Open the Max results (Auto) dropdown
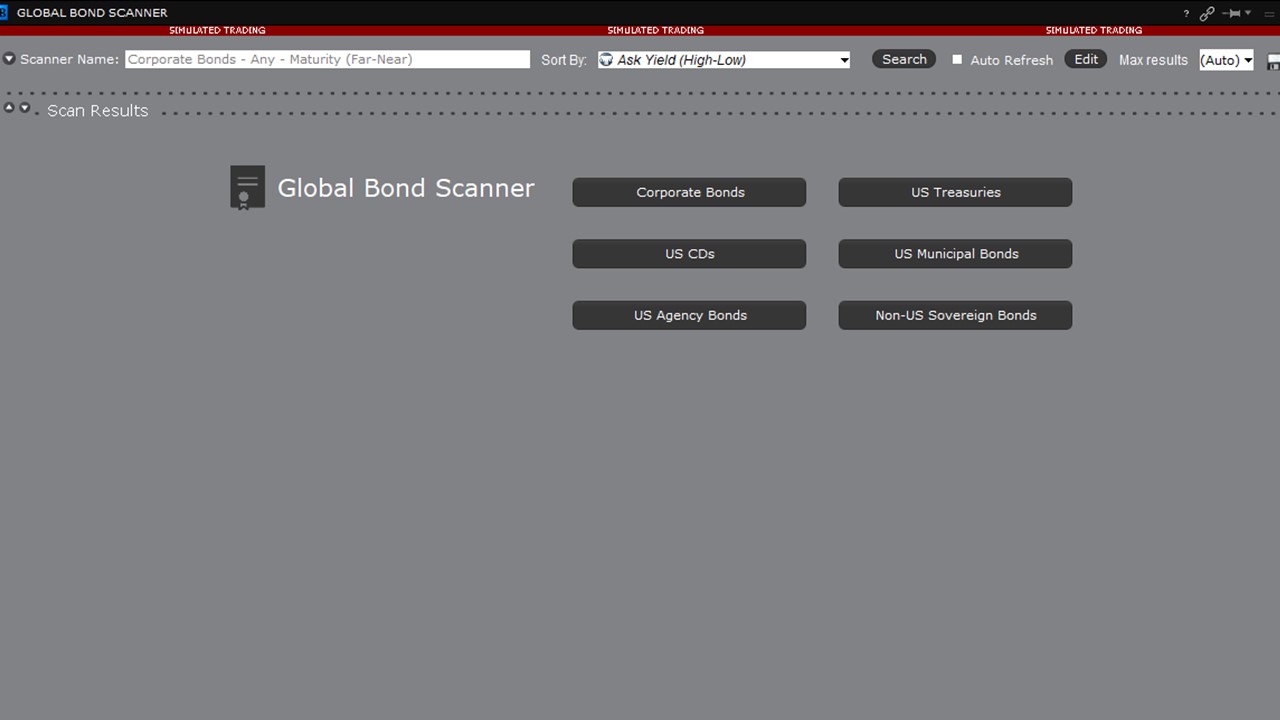The height and width of the screenshot is (720, 1280). click(x=1226, y=60)
